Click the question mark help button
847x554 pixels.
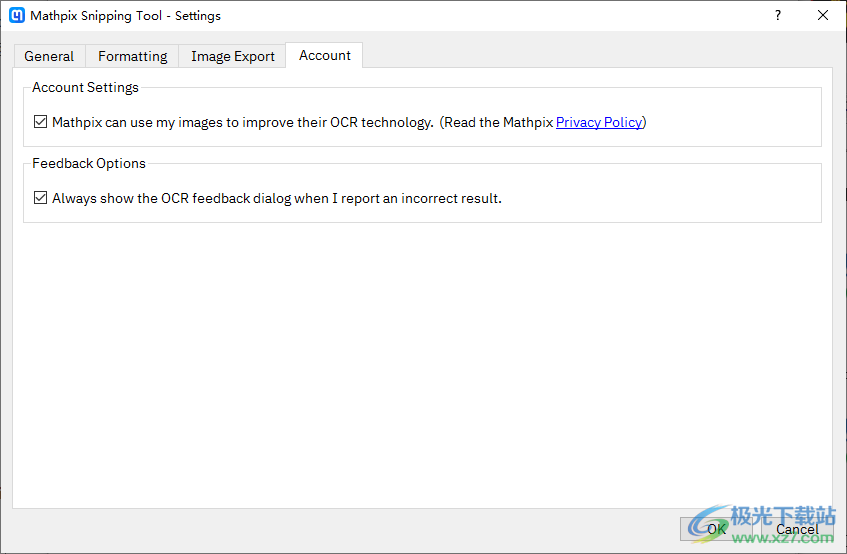coord(778,15)
